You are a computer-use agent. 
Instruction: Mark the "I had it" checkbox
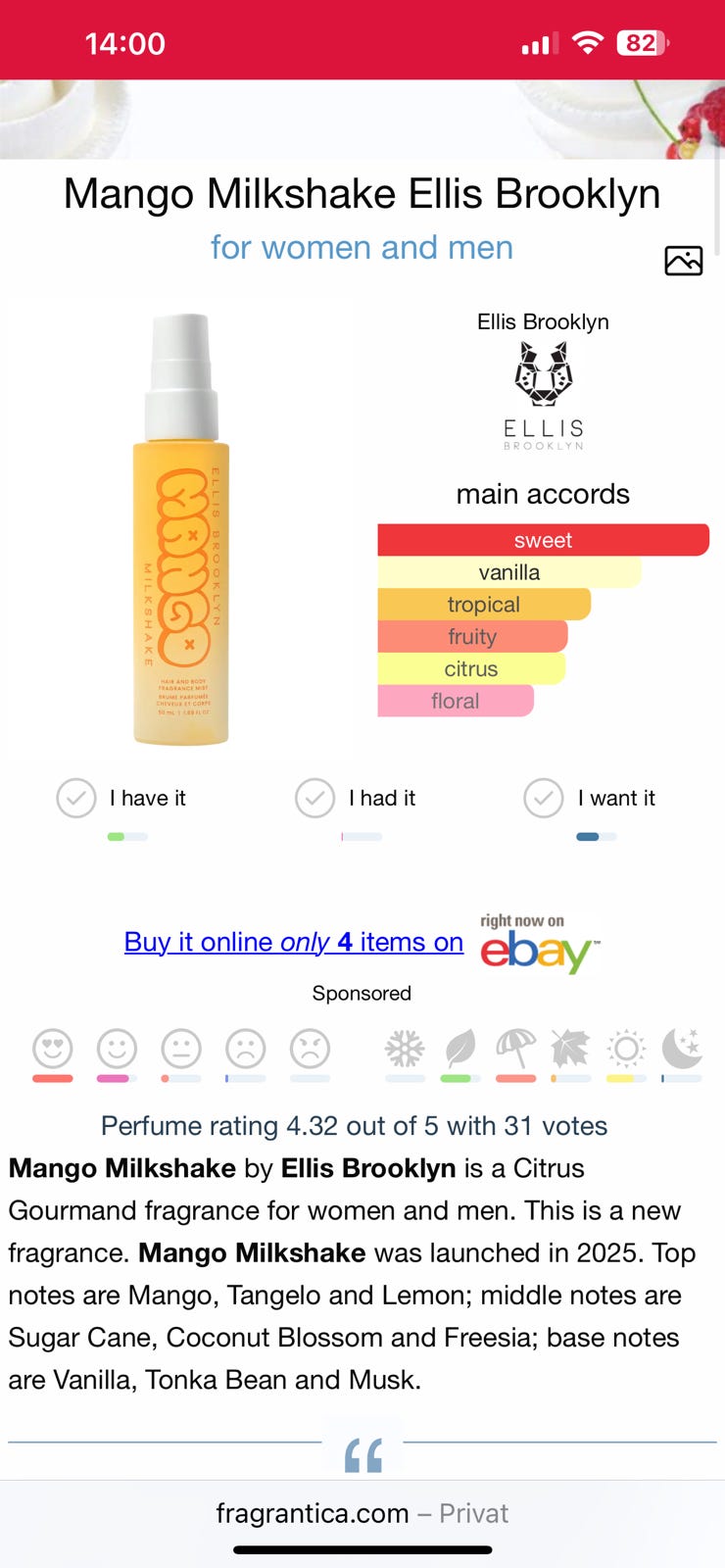(x=314, y=798)
